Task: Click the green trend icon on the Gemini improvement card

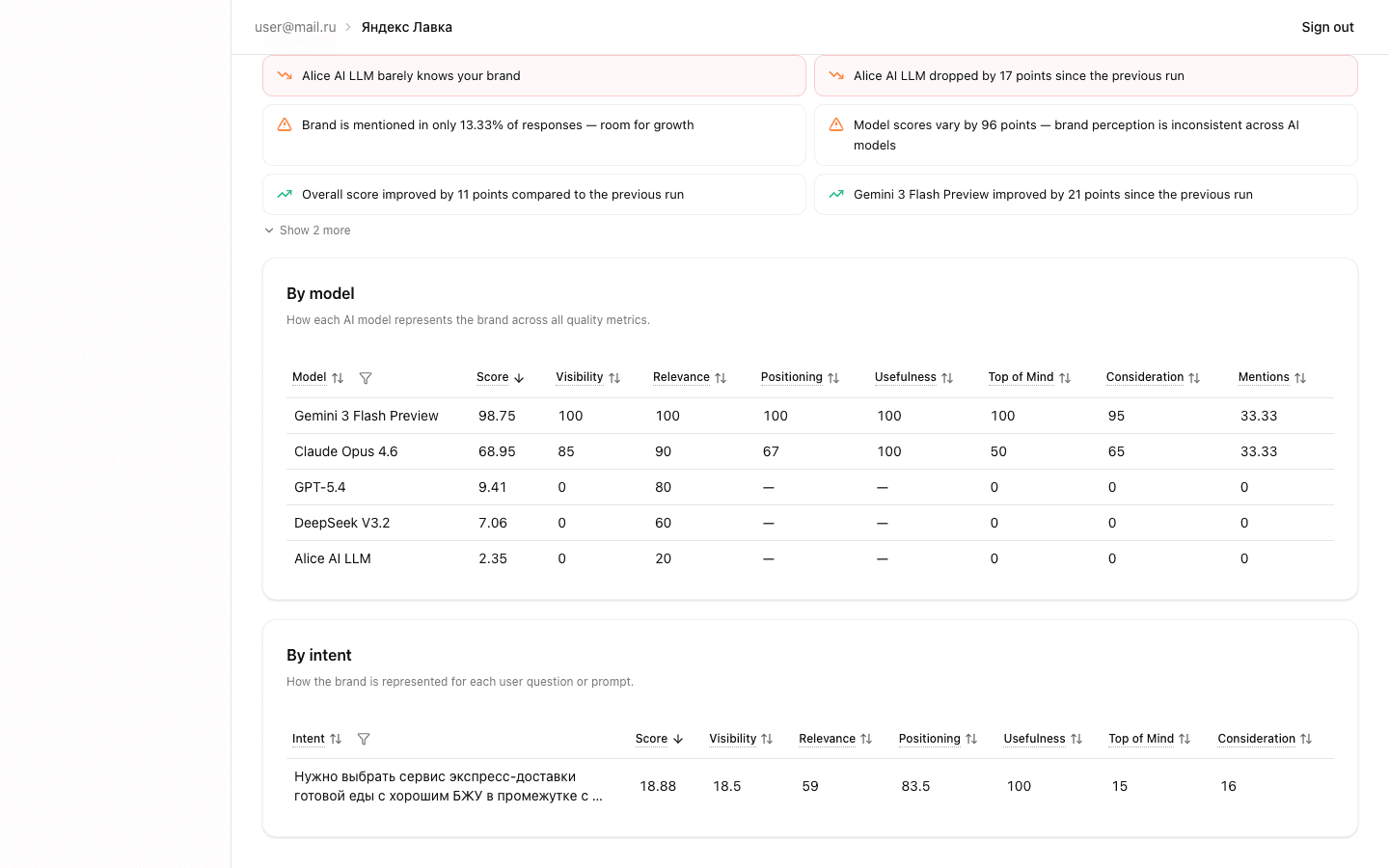Action: tap(835, 194)
